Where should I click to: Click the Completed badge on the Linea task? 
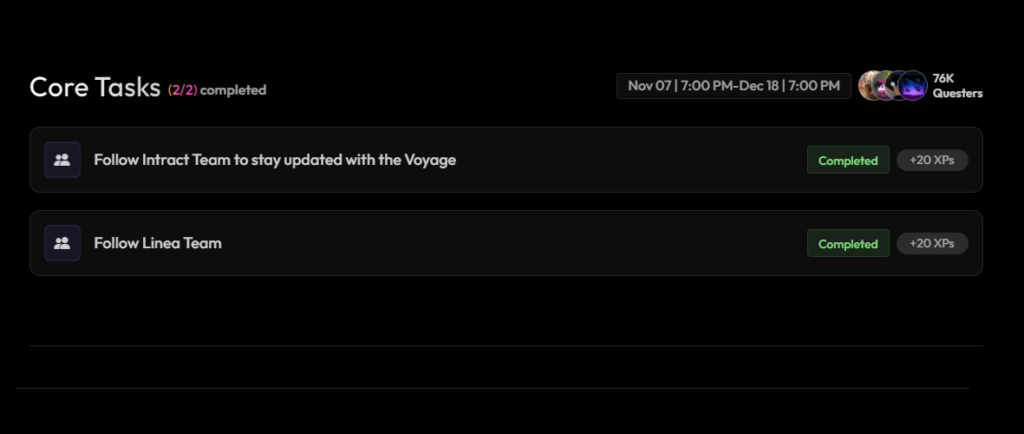(x=848, y=243)
